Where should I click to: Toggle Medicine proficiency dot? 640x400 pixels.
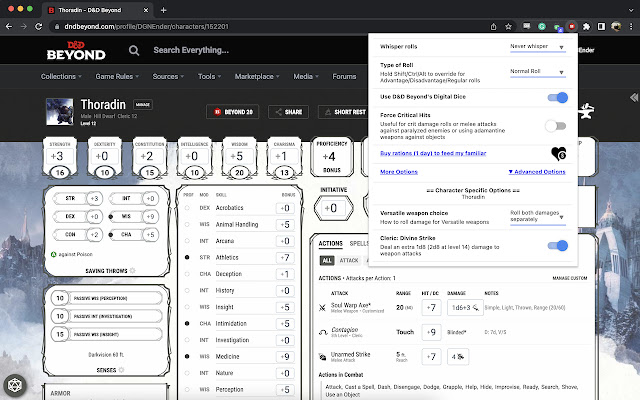187,356
